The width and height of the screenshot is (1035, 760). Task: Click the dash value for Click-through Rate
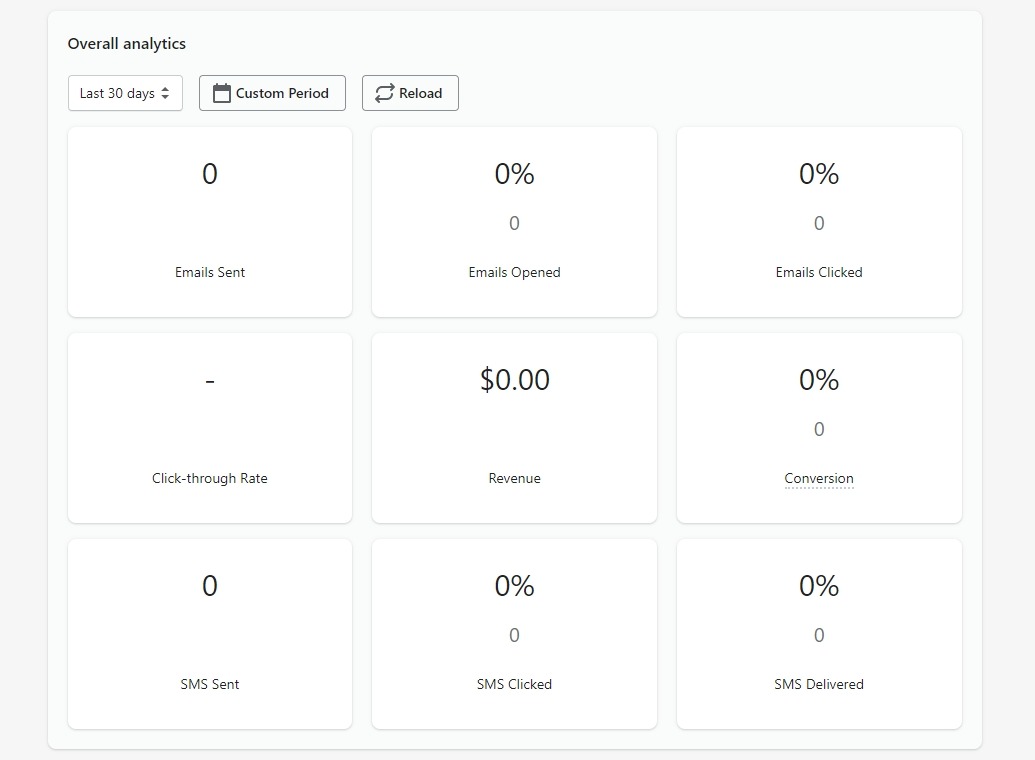tap(210, 381)
